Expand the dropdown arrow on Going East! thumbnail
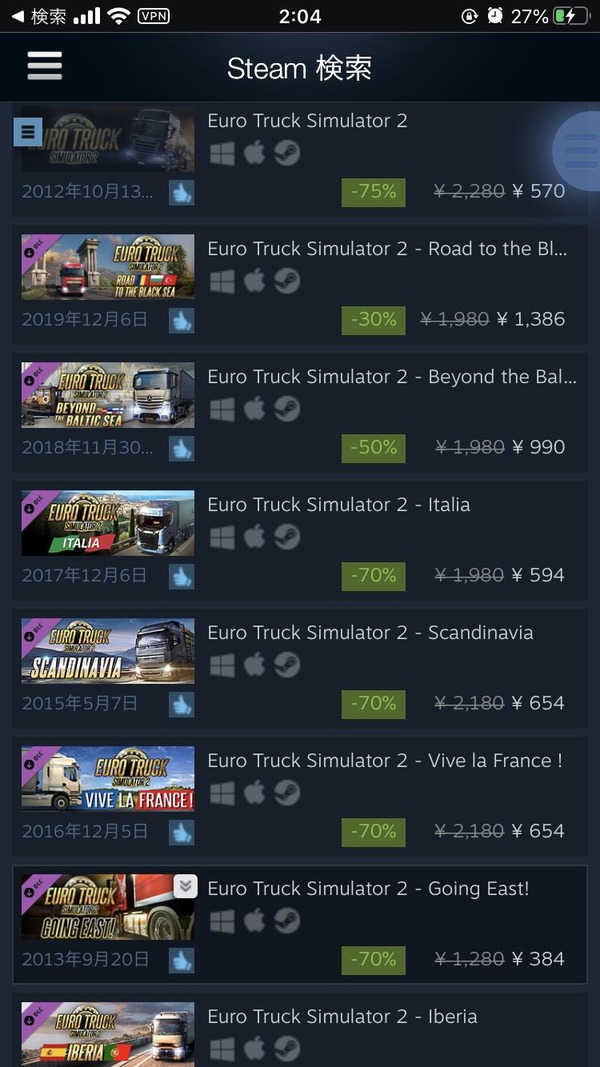Viewport: 600px width, 1067px height. [185, 886]
